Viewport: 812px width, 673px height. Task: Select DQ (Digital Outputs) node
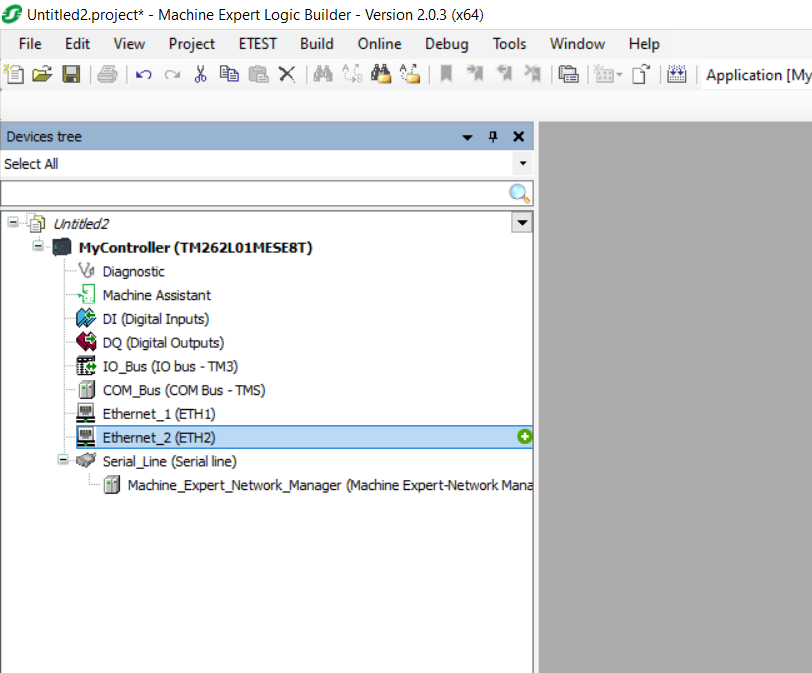point(163,343)
